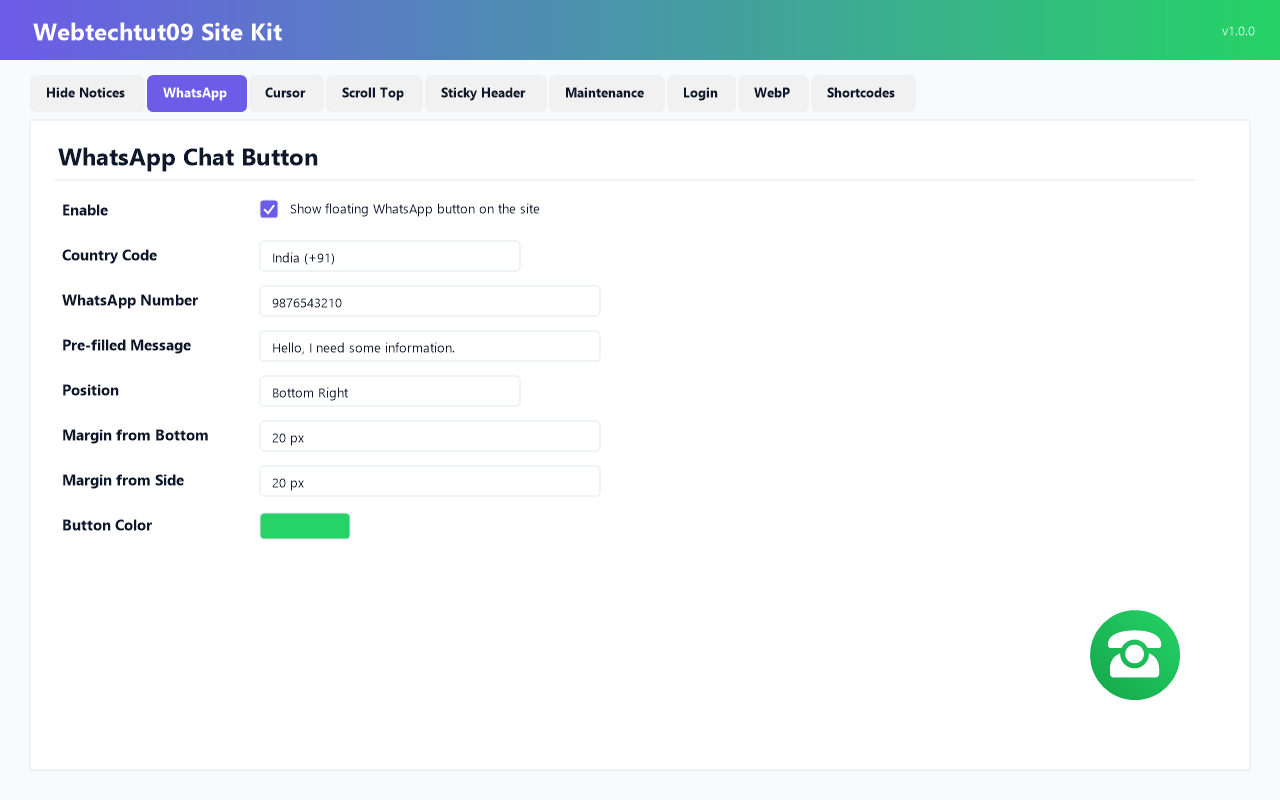
Task: Click the 'Show floating WhatsApp button' label
Action: 415,209
